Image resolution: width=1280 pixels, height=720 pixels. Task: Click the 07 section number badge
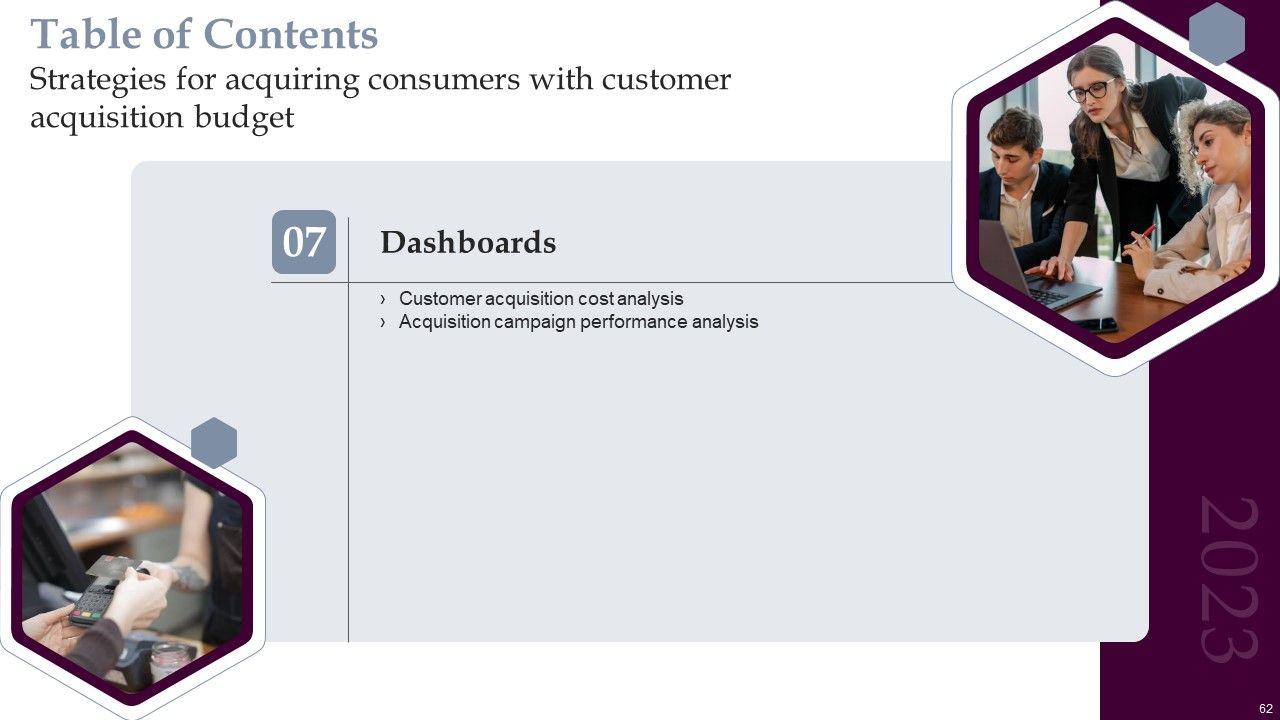(304, 242)
